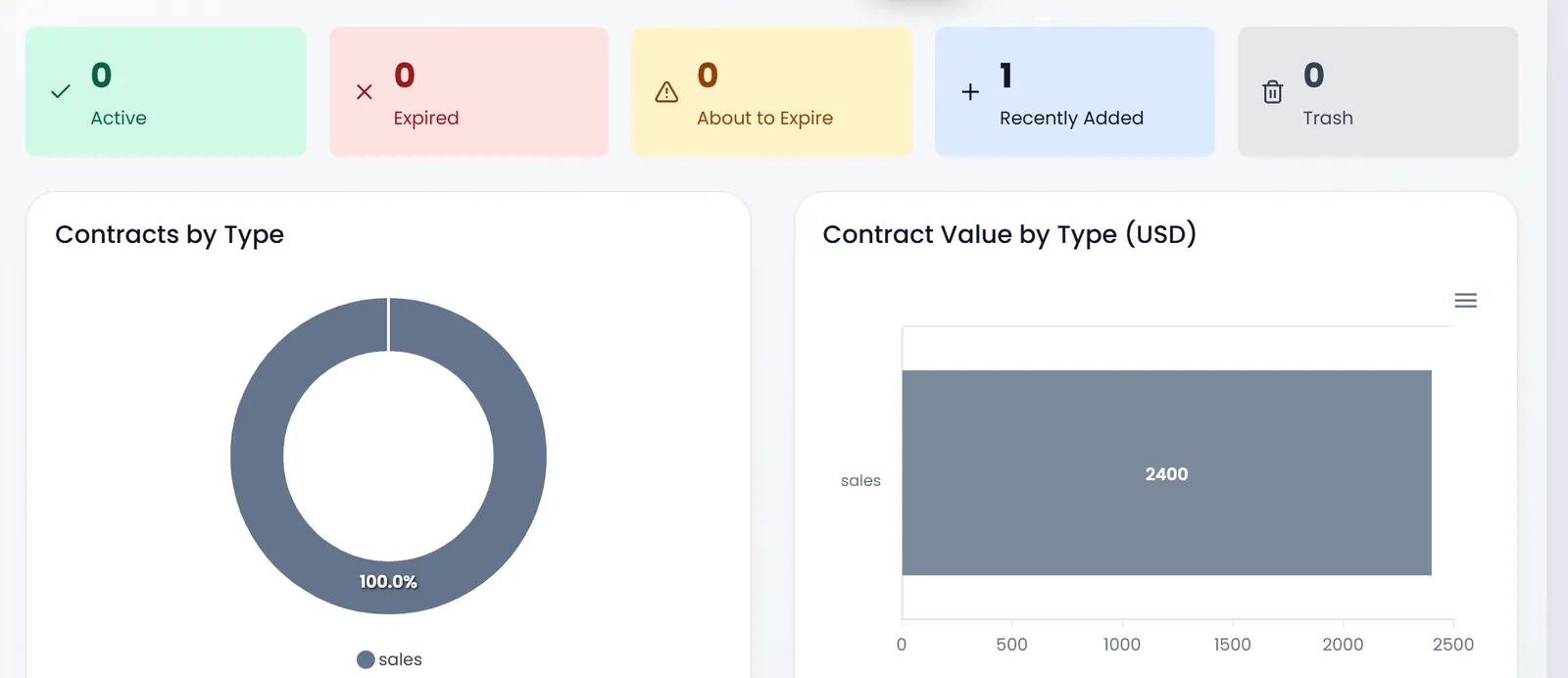Open the Trash card label

coord(1328,118)
